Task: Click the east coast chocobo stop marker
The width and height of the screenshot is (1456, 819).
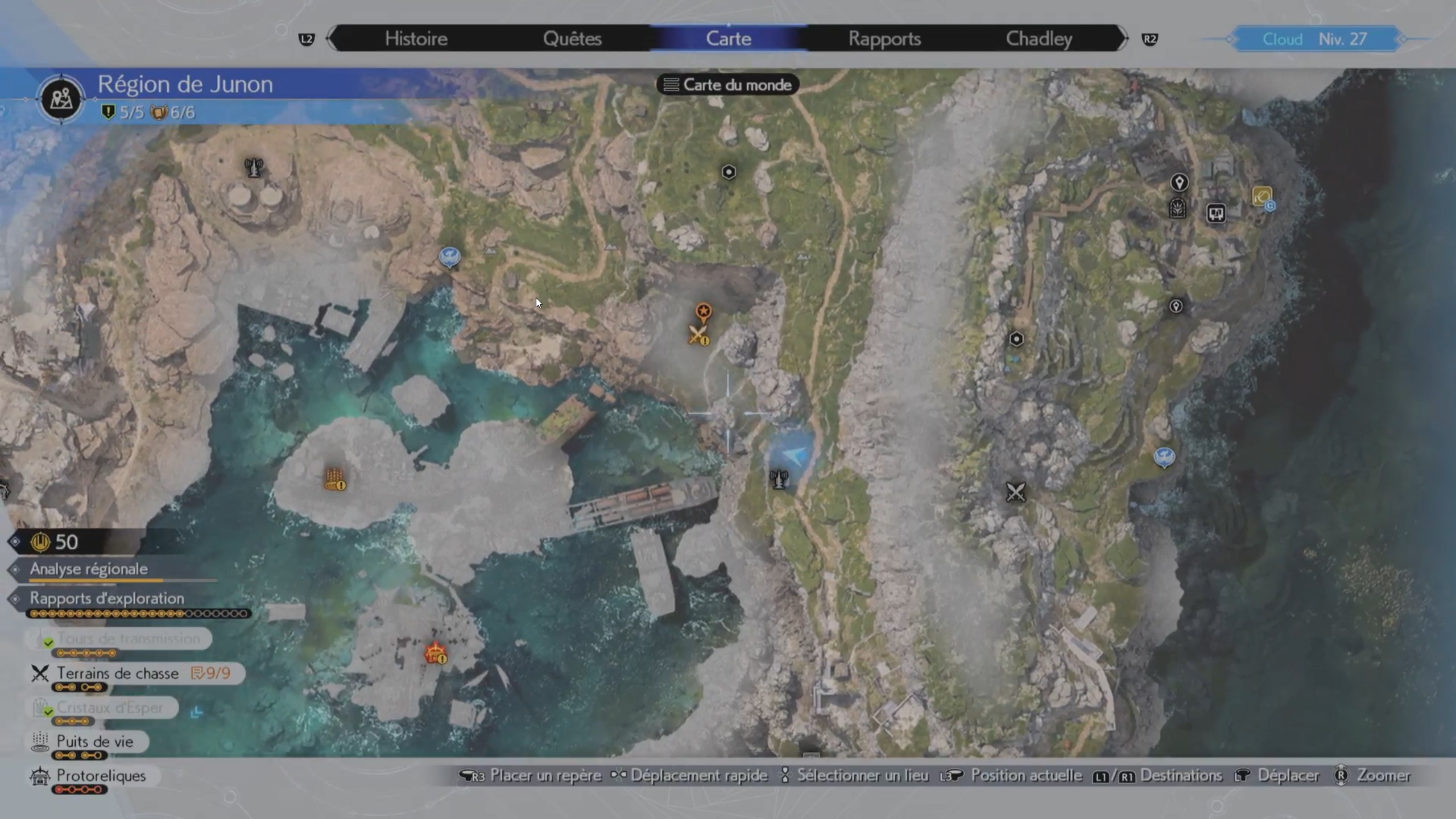Action: [x=1164, y=457]
